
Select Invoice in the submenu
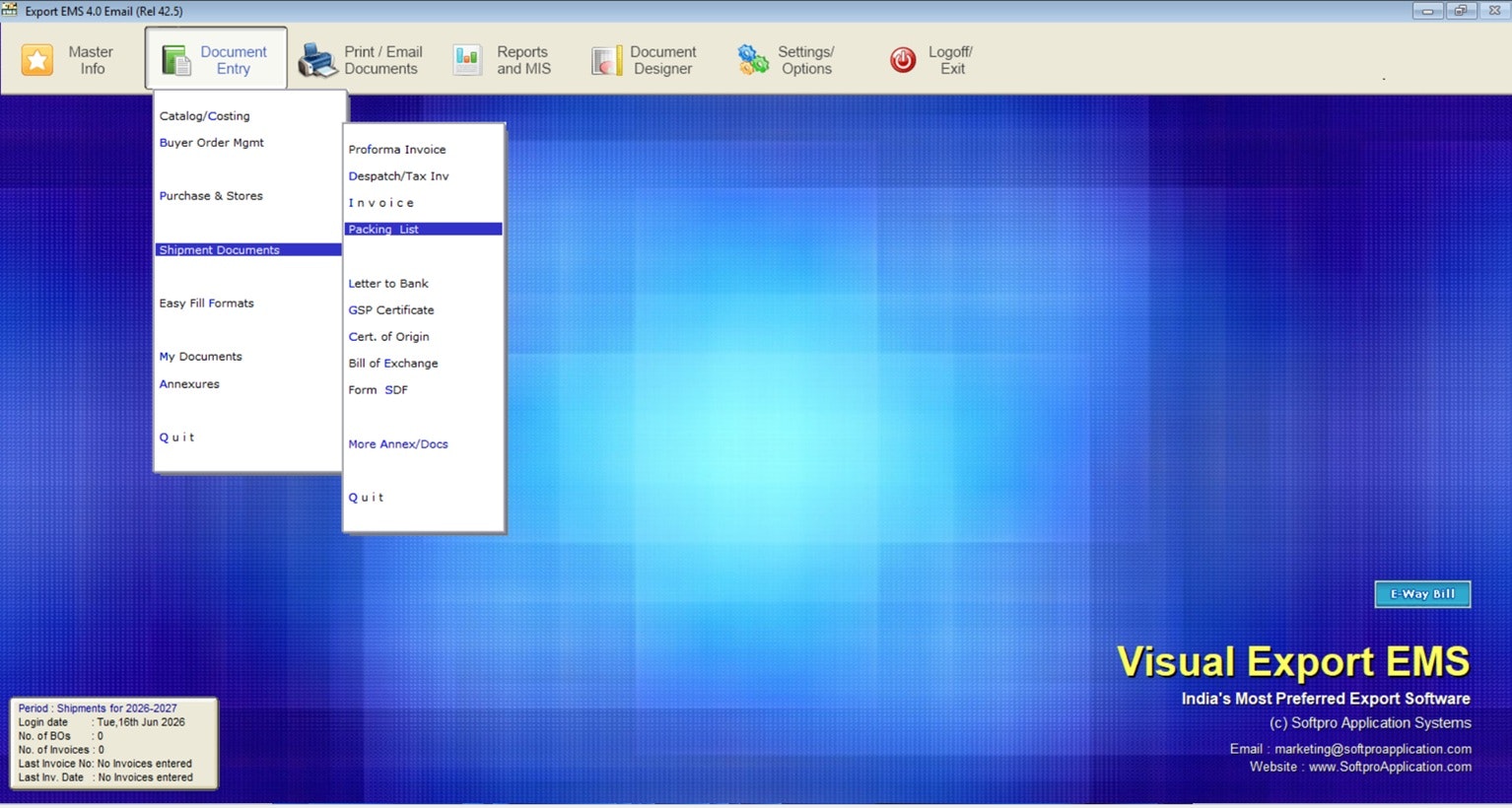coord(381,203)
